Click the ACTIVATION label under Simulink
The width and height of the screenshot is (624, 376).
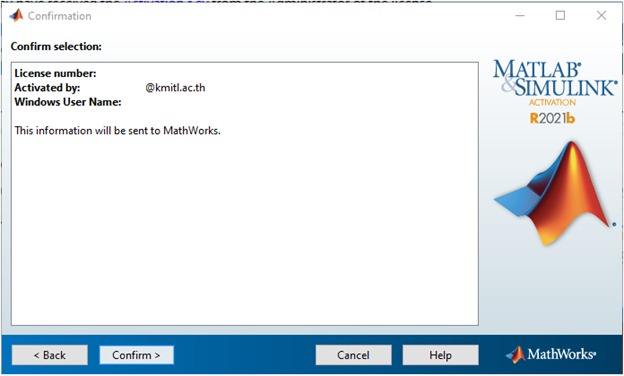pos(552,102)
